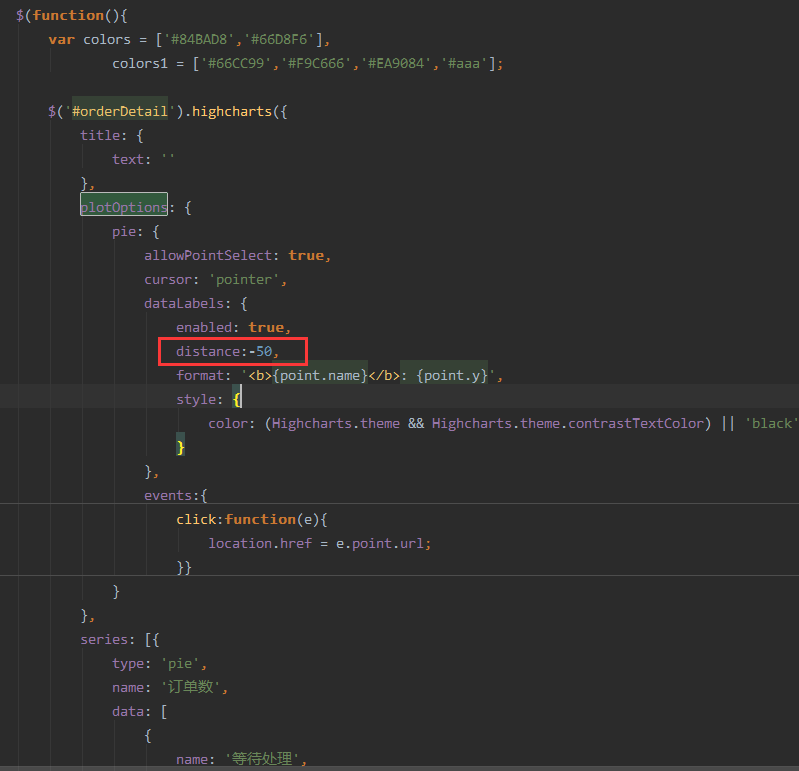Click the 'location.href' assignment text
The width and height of the screenshot is (799, 771).
(x=260, y=543)
